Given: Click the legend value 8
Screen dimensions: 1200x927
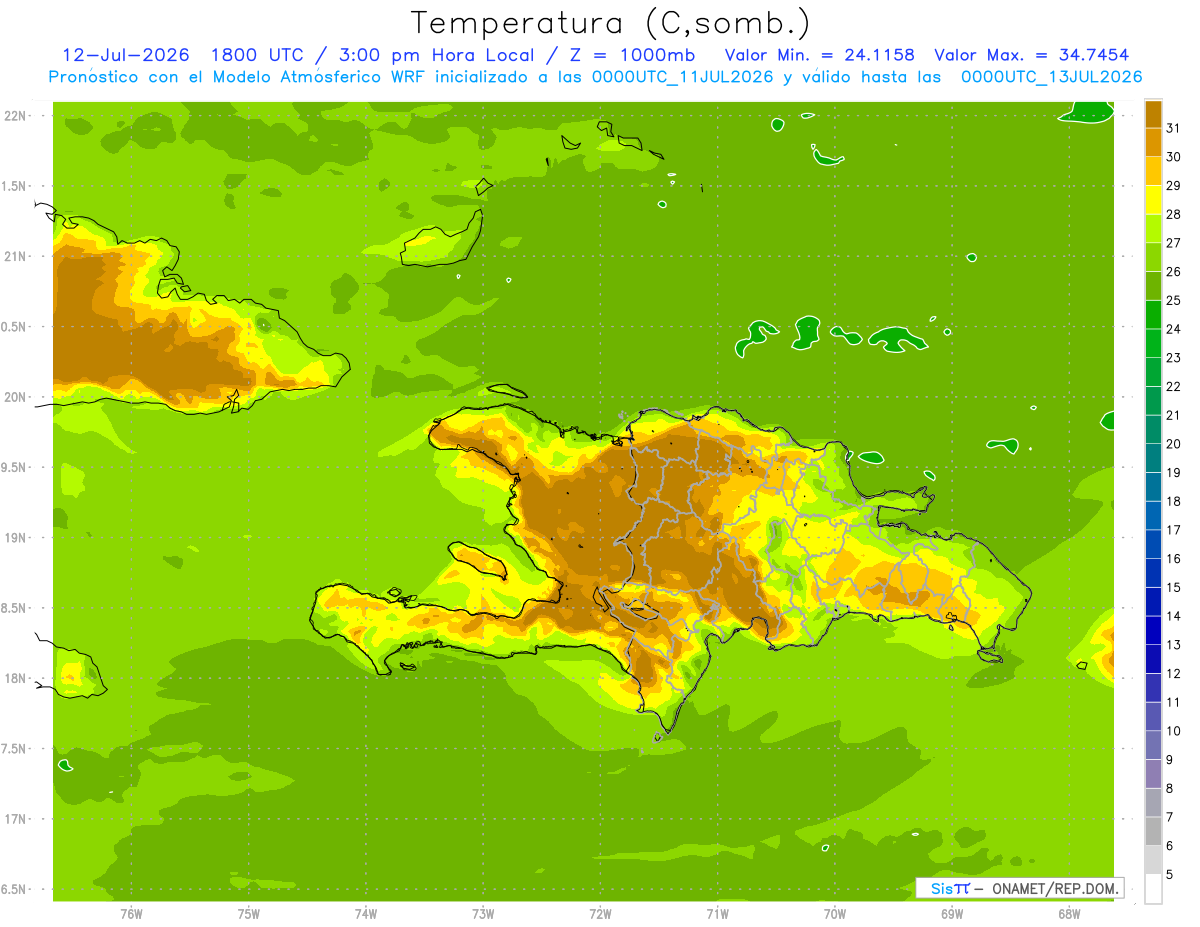Looking at the screenshot, I should (1170, 789).
